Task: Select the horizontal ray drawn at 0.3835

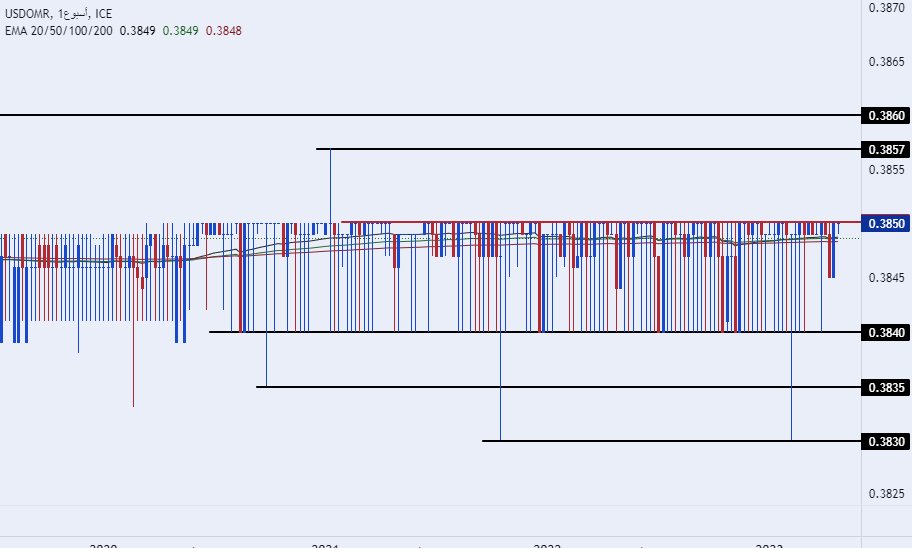Action: pos(558,387)
